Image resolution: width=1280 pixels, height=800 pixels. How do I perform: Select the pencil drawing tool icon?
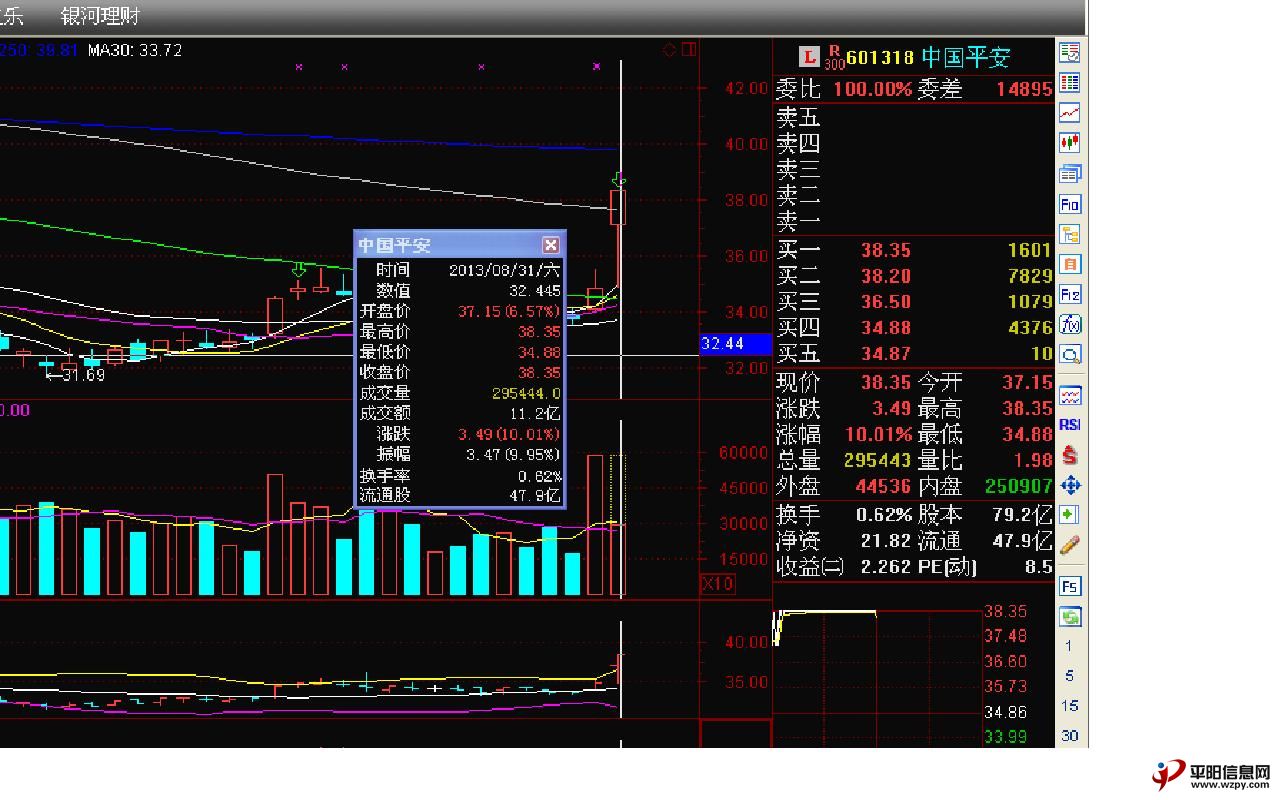[x=1070, y=545]
